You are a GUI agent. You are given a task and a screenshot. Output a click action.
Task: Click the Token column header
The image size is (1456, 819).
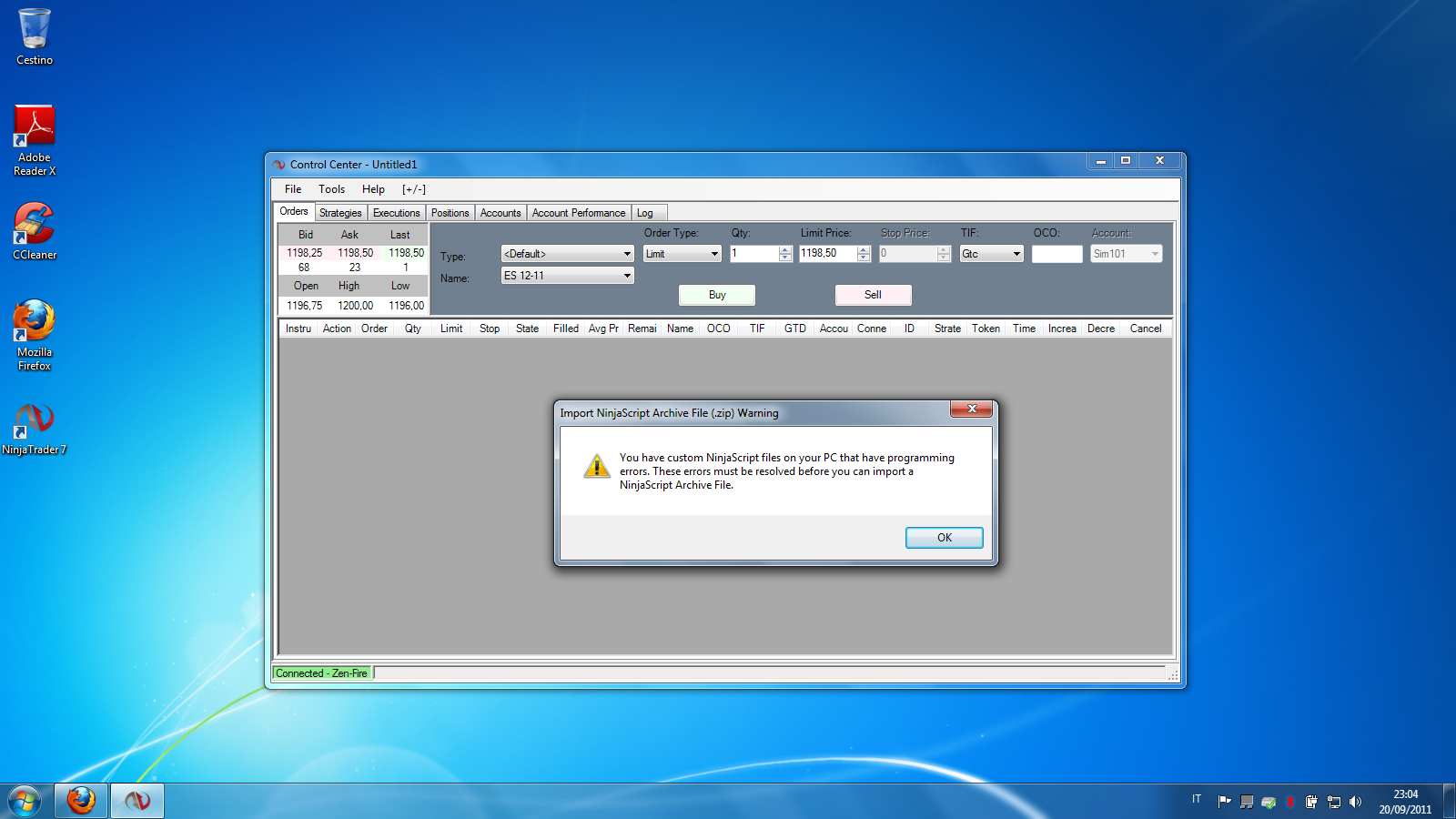(986, 329)
